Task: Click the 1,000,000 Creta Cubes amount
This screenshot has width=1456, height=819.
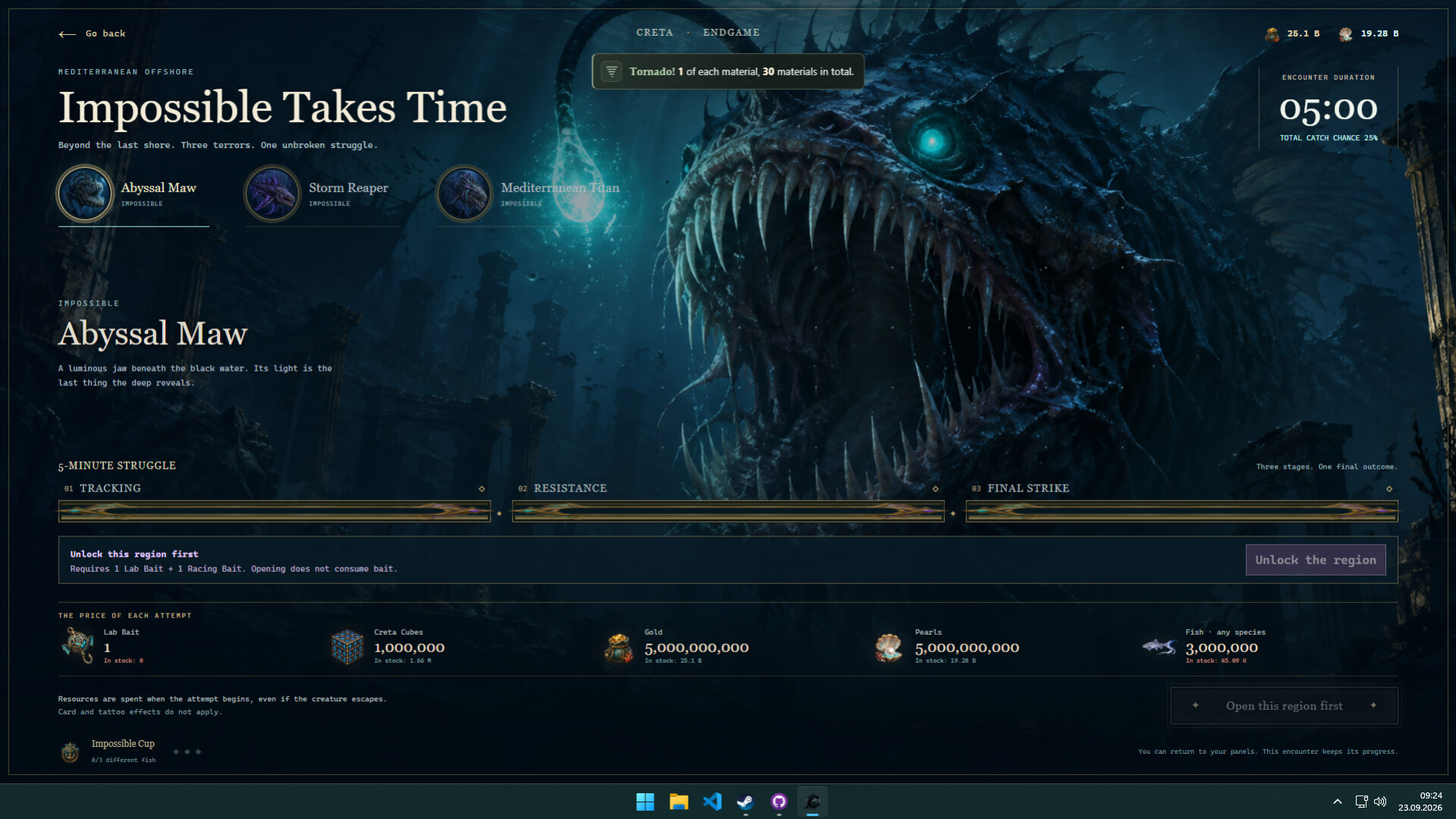Action: 409,648
